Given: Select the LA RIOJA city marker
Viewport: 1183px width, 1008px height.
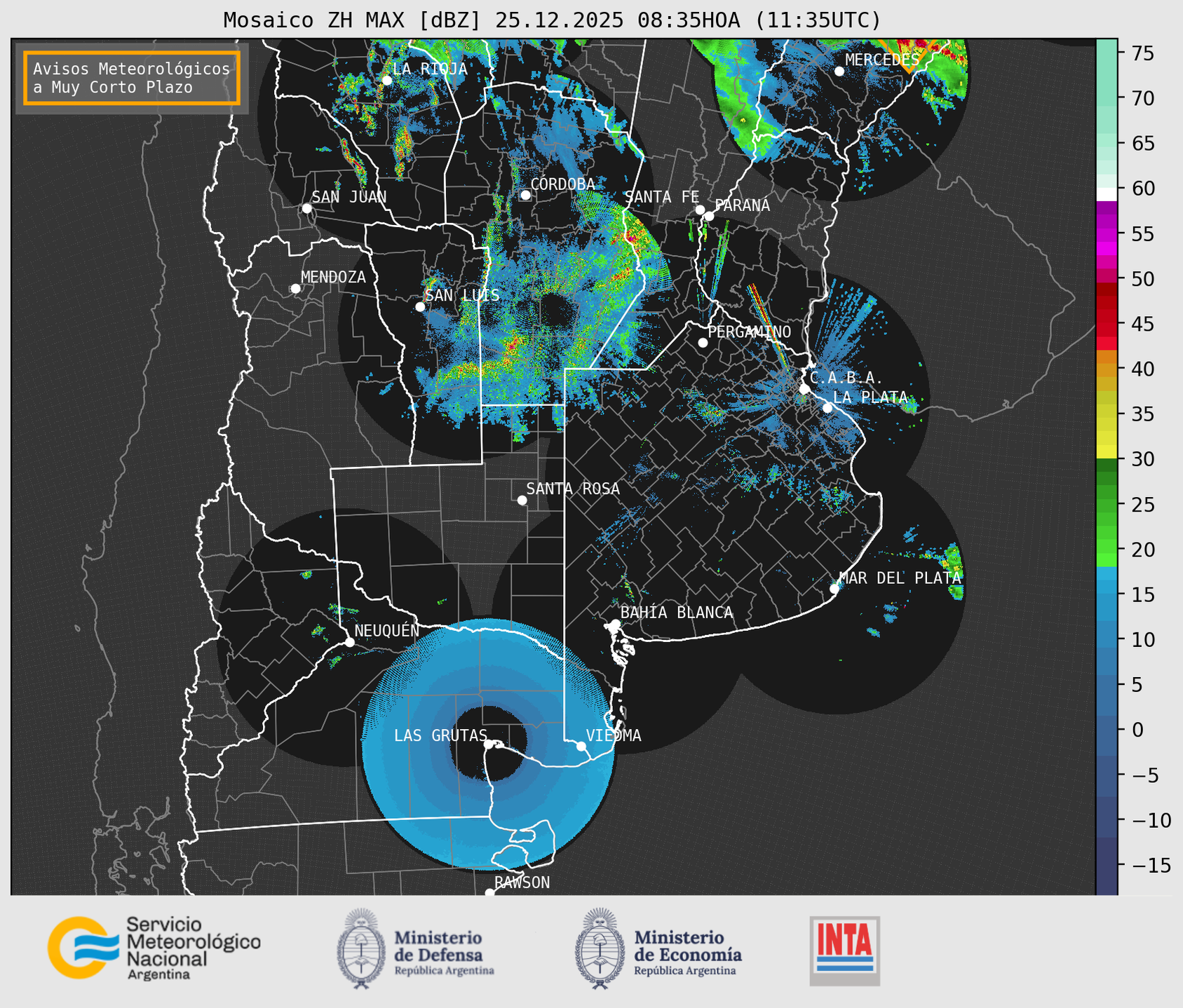Looking at the screenshot, I should [386, 80].
